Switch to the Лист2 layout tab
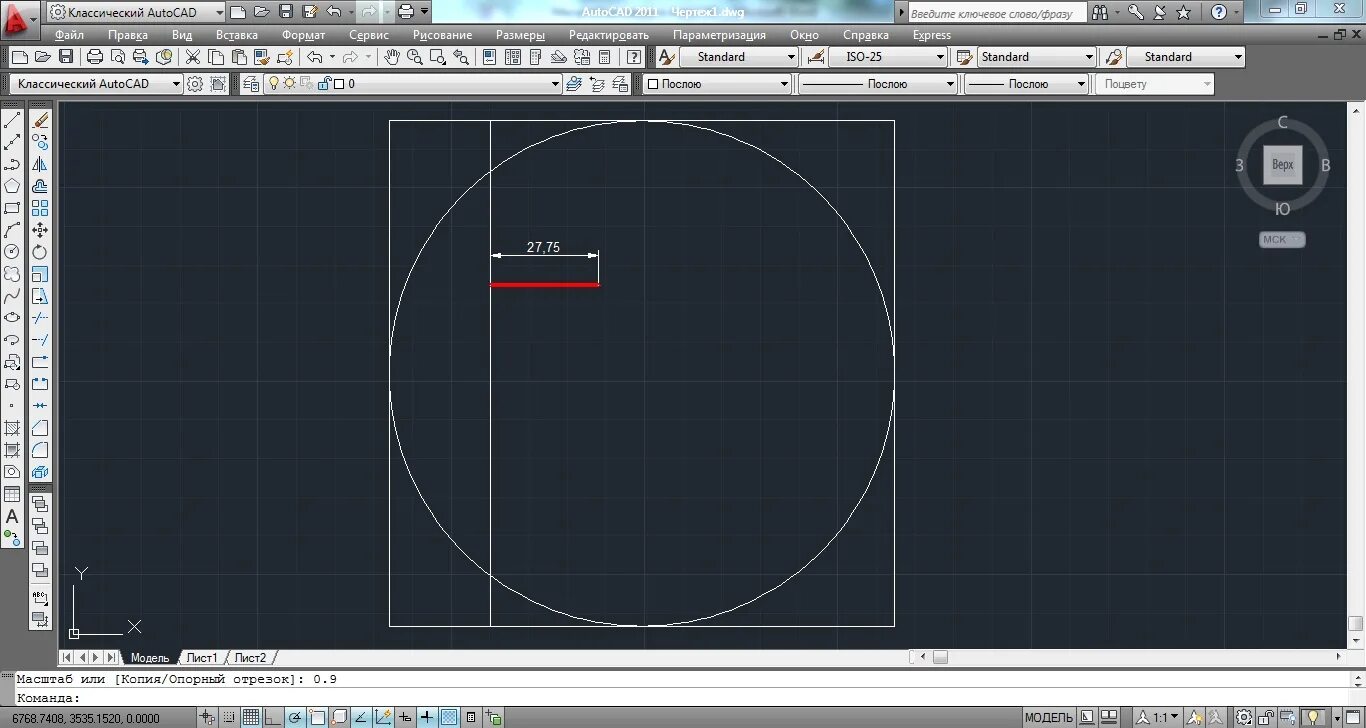This screenshot has height=728, width=1366. click(x=250, y=658)
